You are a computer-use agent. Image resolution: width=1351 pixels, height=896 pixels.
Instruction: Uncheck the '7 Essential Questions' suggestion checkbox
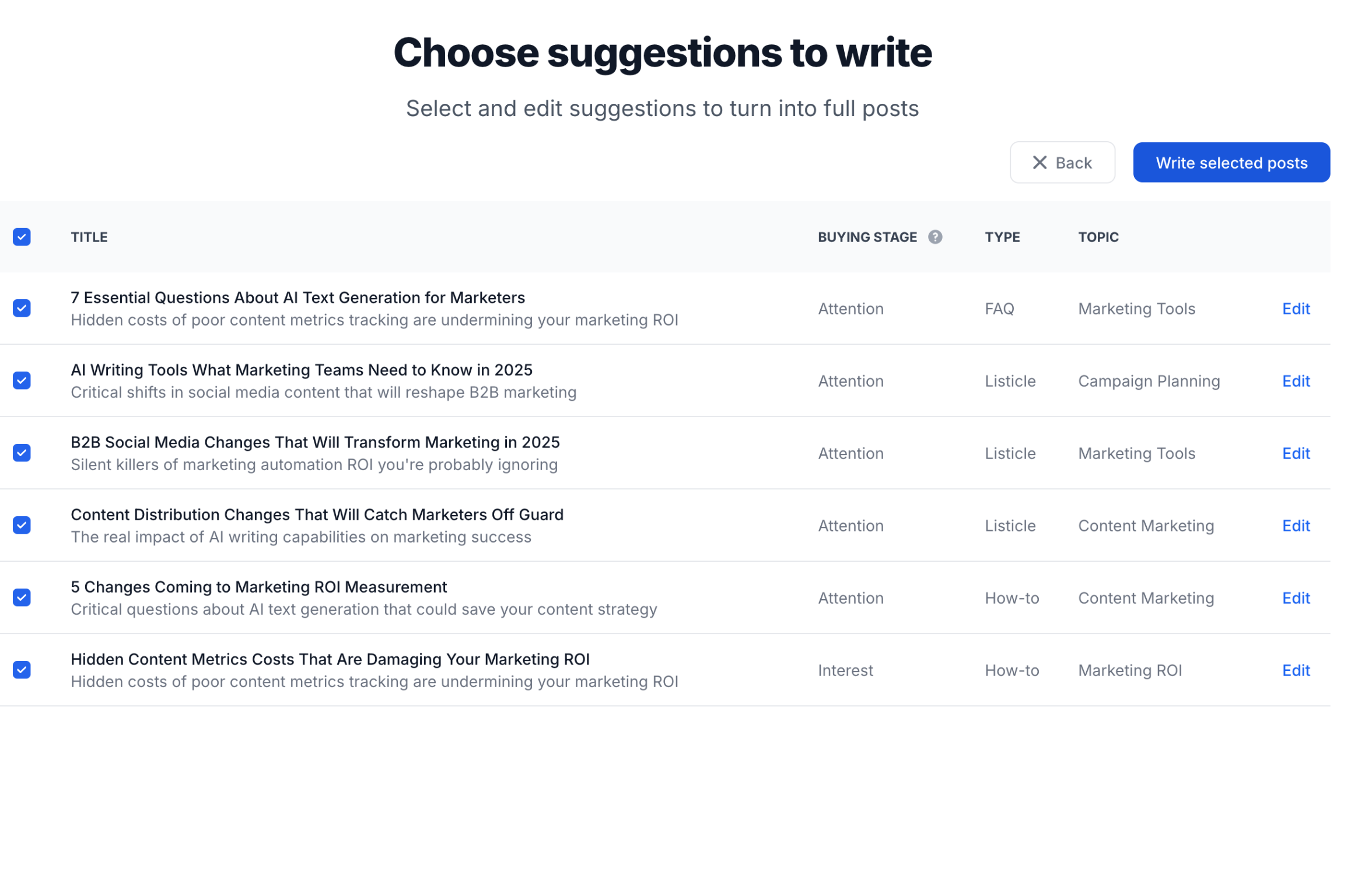pyautogui.click(x=22, y=308)
